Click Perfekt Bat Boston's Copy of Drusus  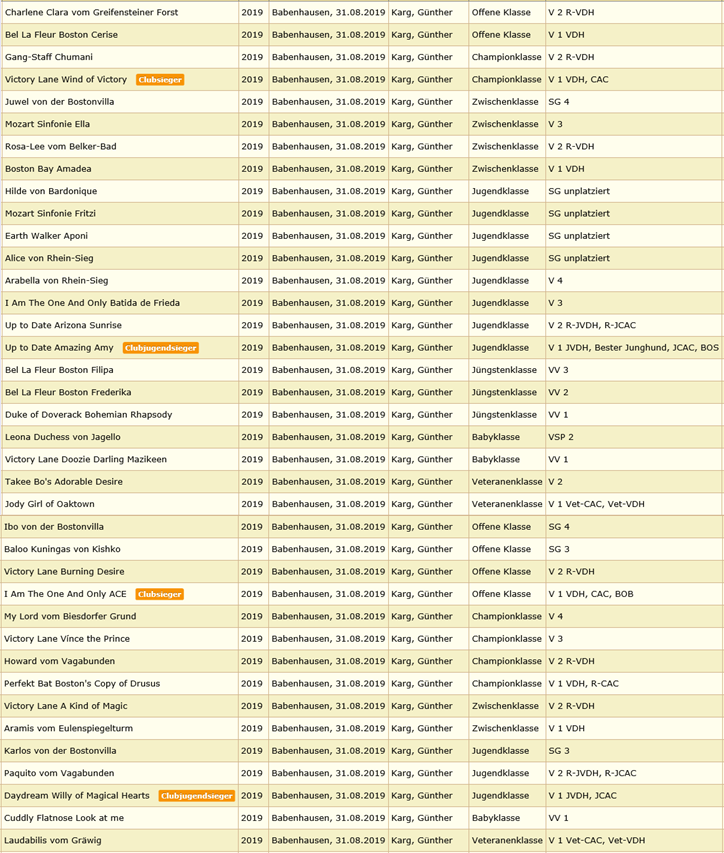tap(82, 683)
